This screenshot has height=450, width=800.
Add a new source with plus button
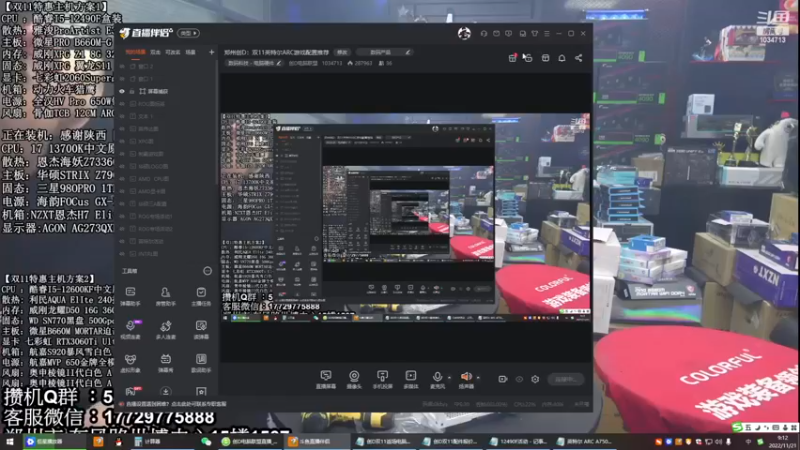tap(211, 52)
